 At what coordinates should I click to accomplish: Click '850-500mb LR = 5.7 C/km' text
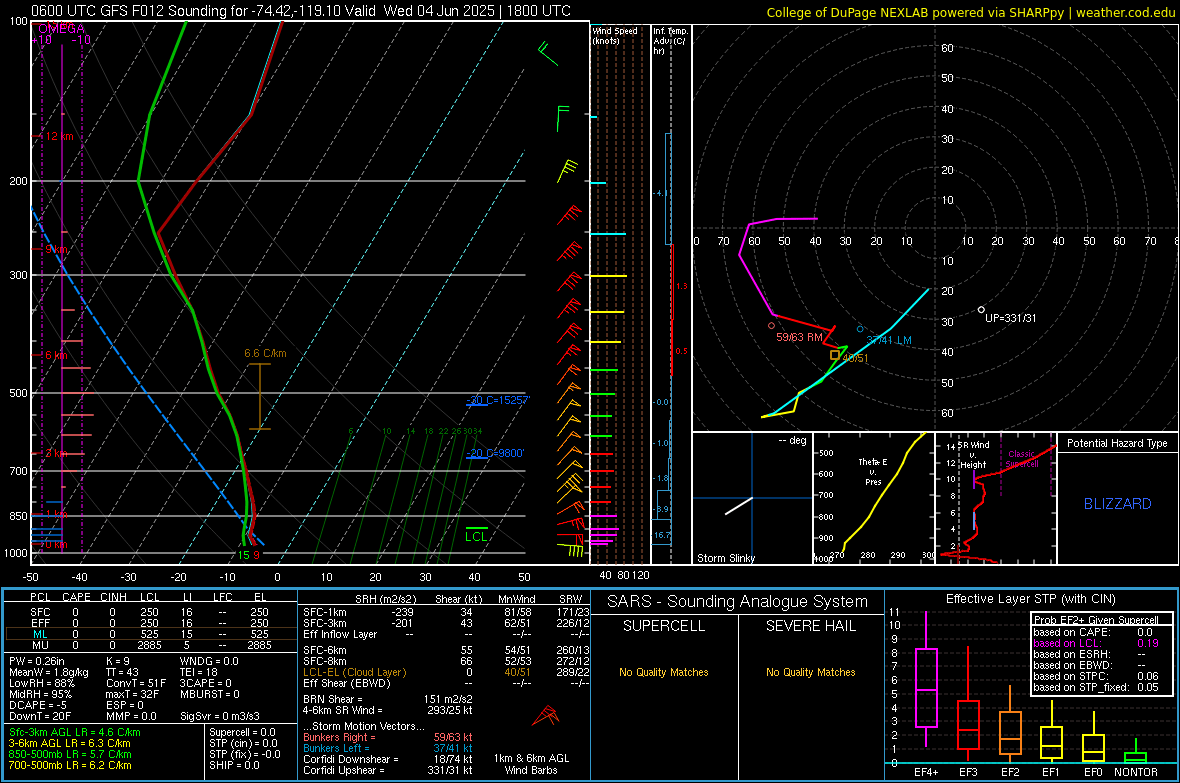click(x=70, y=754)
